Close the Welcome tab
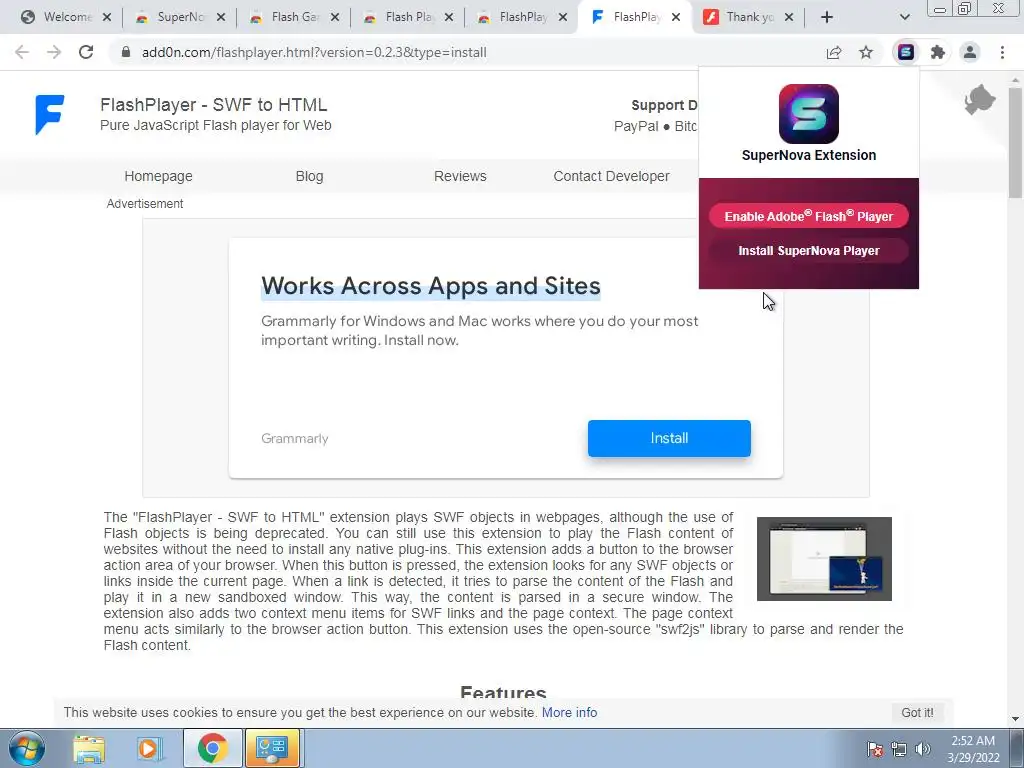This screenshot has height=768, width=1024. coord(107,17)
